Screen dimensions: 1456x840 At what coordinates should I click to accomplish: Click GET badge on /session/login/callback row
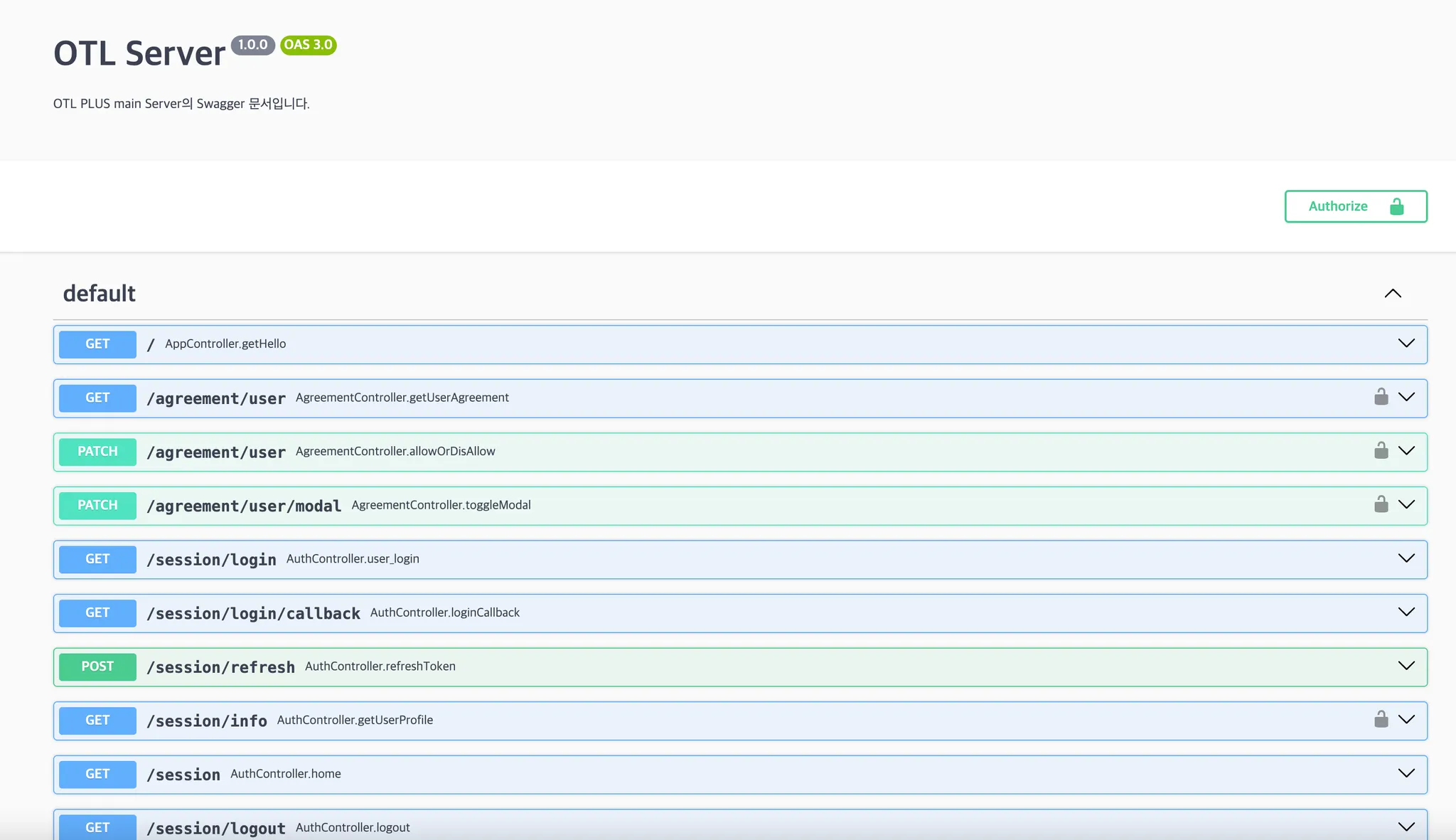pyautogui.click(x=97, y=613)
